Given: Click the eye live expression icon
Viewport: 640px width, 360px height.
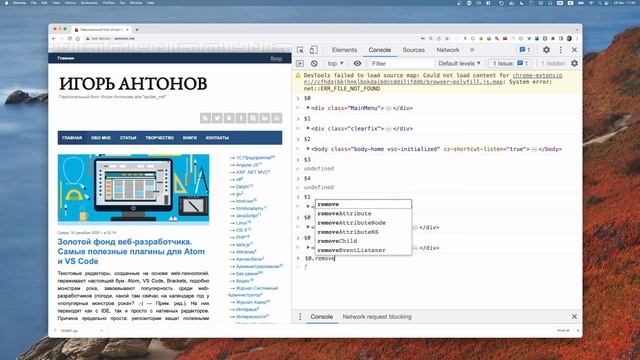Looking at the screenshot, I should coord(357,63).
